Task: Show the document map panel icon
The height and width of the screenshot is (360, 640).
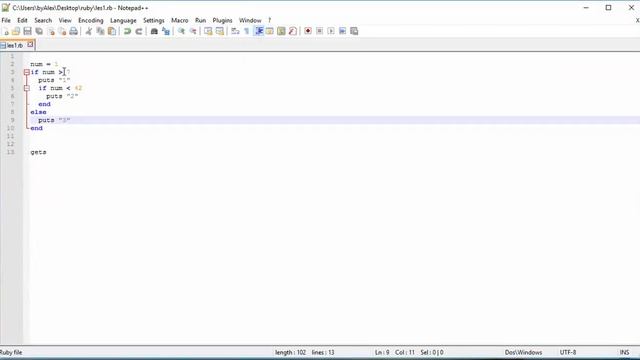Action: (281, 31)
